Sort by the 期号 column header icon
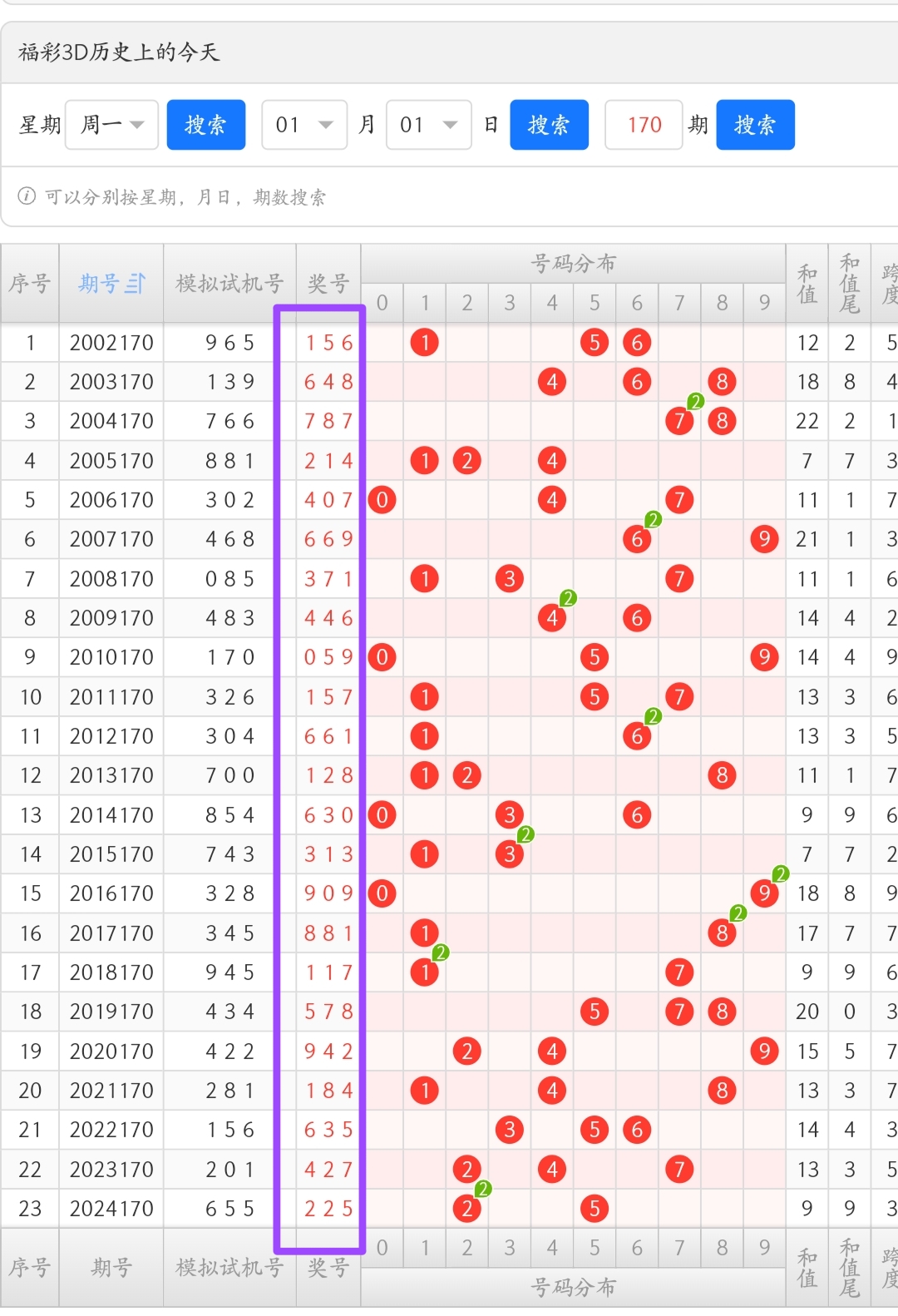898x1316 pixels. [x=136, y=284]
